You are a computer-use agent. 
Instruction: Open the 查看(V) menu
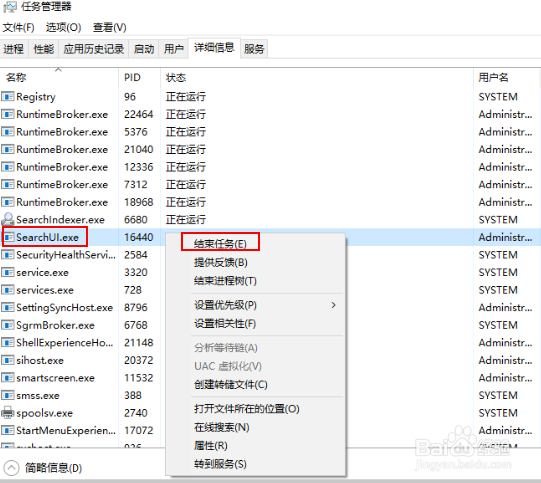tap(110, 27)
